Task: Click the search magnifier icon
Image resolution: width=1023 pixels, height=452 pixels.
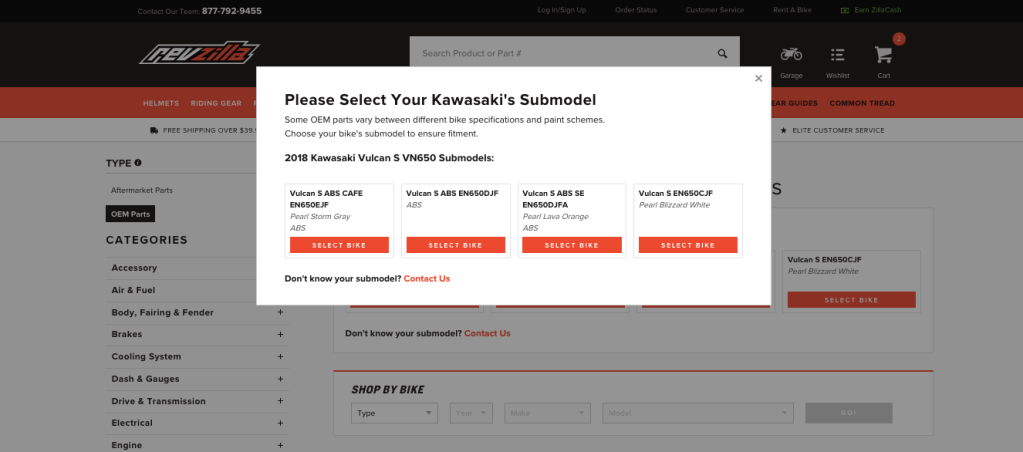Action: click(x=722, y=53)
